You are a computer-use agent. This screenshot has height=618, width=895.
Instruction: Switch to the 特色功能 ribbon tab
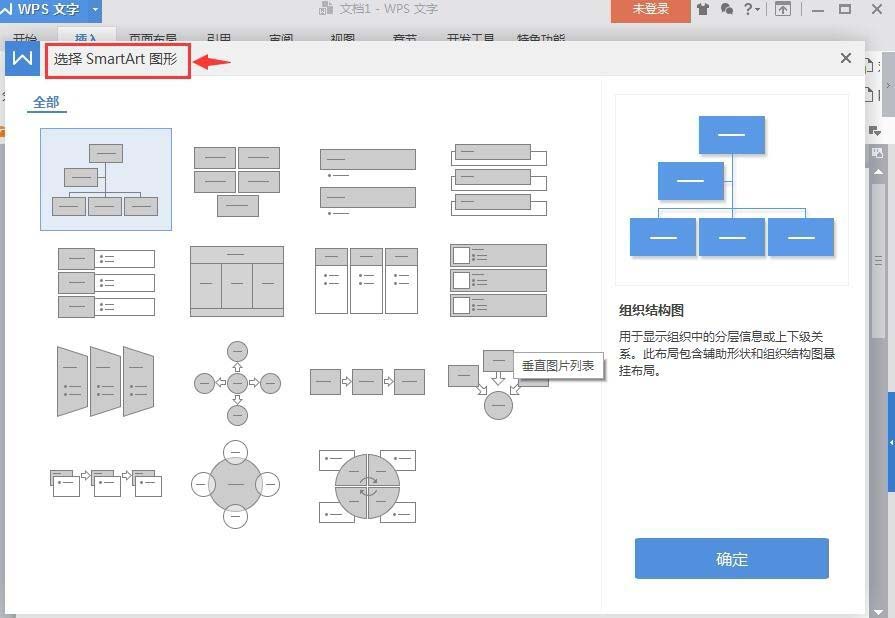(541, 38)
